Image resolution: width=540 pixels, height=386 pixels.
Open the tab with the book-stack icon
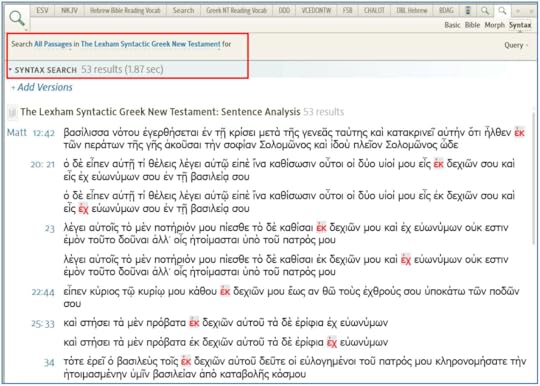click(468, 11)
